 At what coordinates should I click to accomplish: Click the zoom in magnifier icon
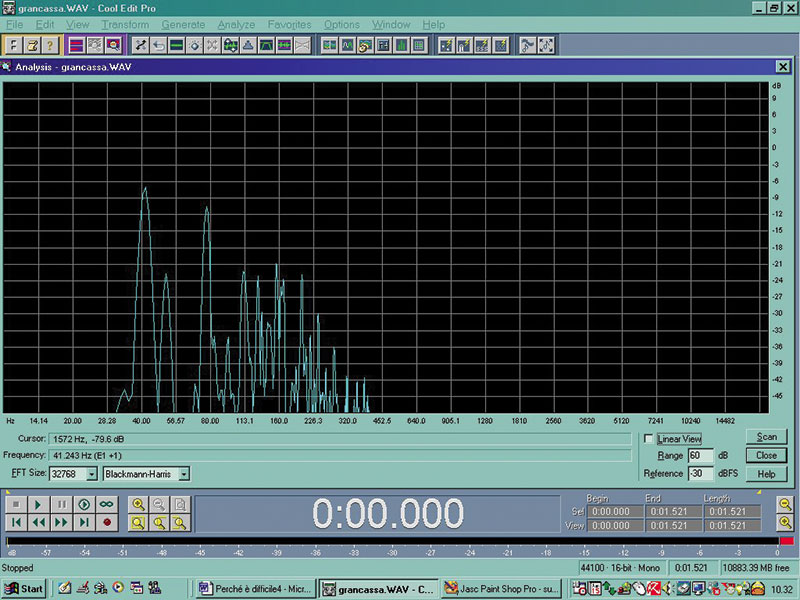138,505
